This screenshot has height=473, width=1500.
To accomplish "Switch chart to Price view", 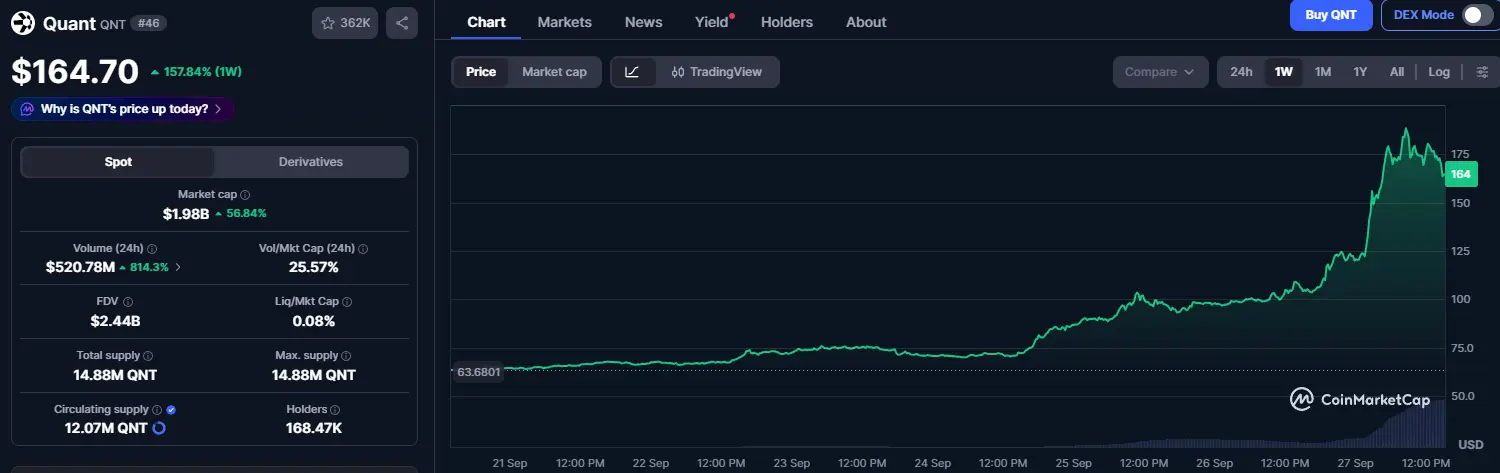I will click(481, 72).
